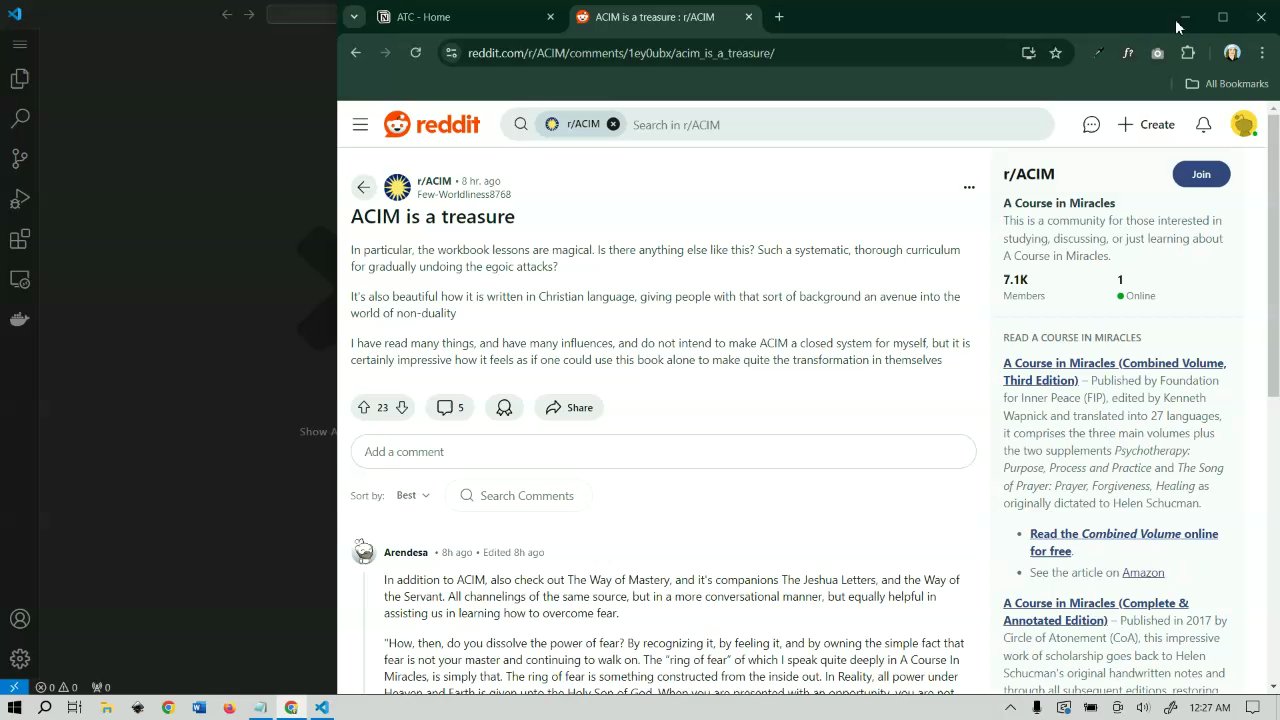Open comment sort Best dropdown
The image size is (1280, 720).
pos(412,495)
